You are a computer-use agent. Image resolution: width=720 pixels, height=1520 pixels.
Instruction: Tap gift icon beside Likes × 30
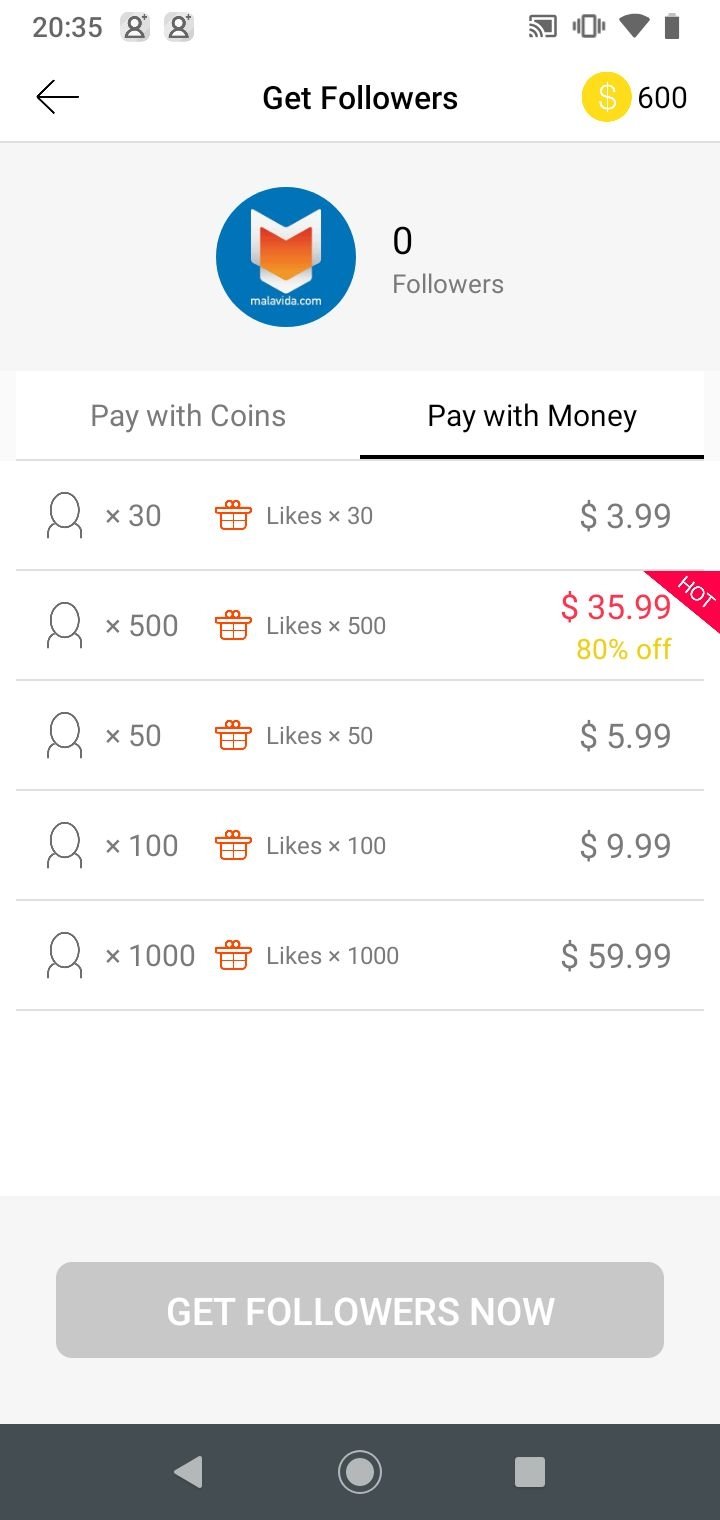click(x=233, y=516)
